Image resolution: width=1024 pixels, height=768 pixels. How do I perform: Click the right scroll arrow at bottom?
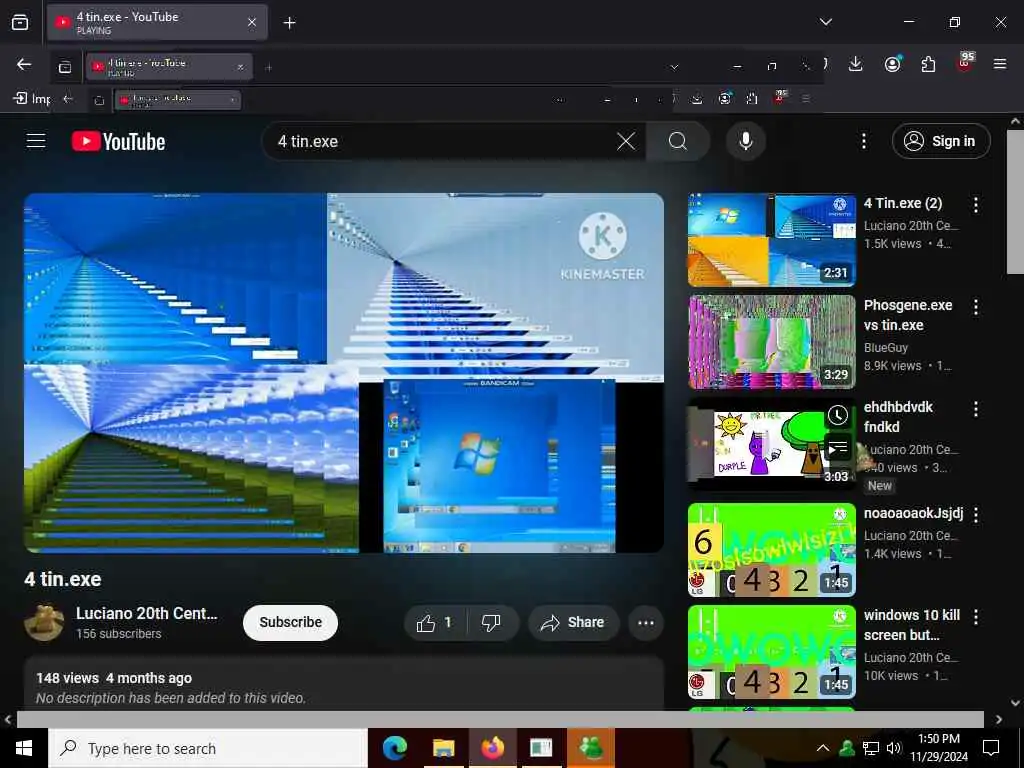click(x=999, y=719)
